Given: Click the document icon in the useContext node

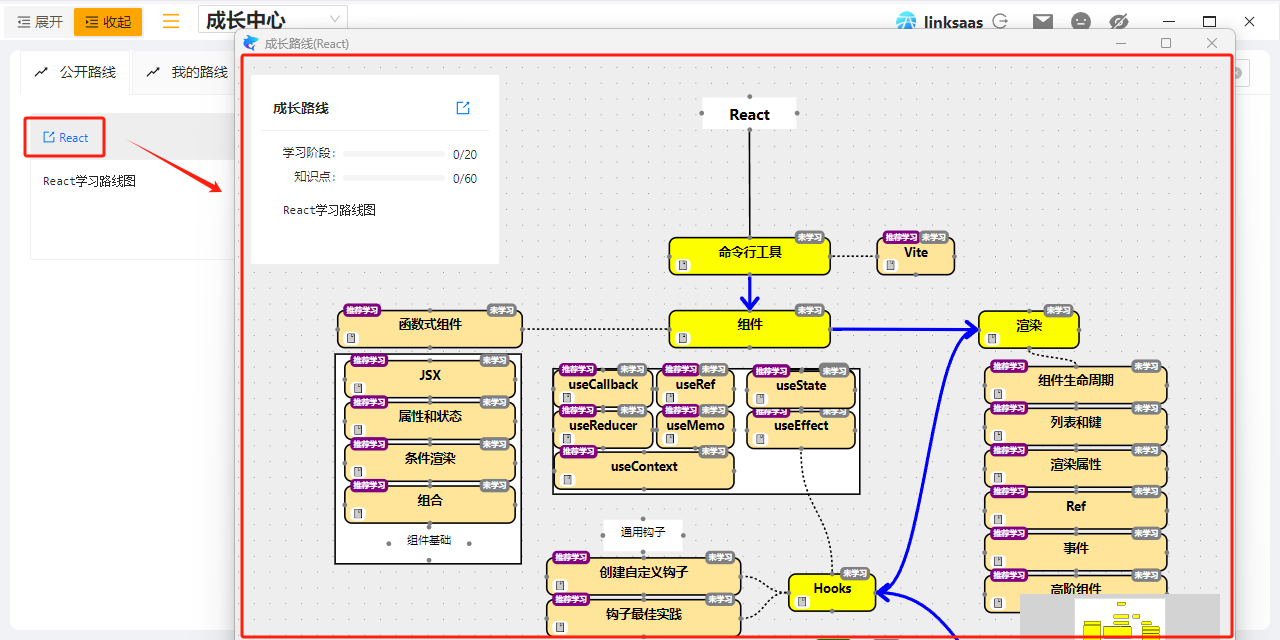Looking at the screenshot, I should click(x=569, y=480).
